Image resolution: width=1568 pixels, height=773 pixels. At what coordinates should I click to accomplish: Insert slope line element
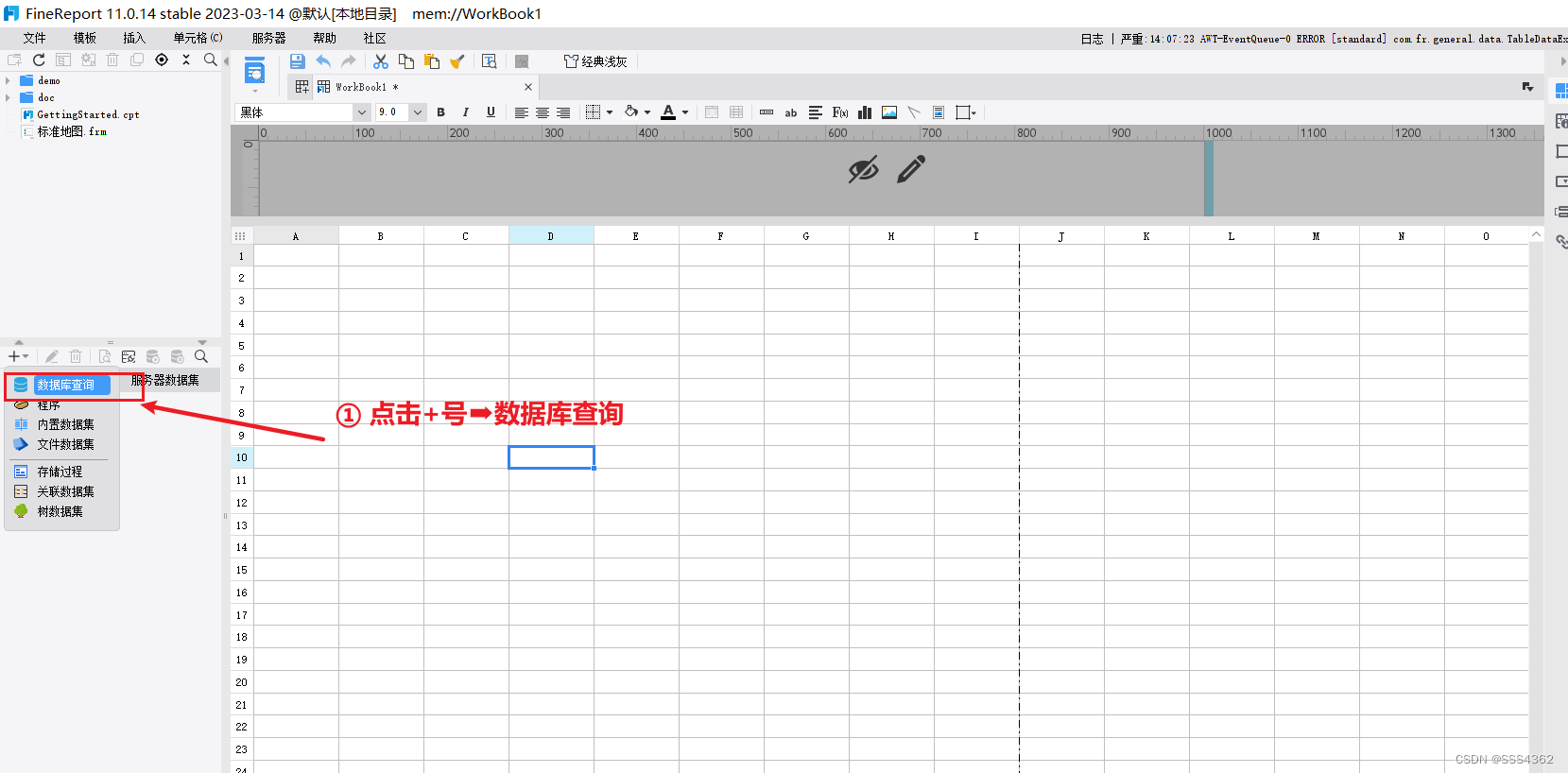click(x=914, y=112)
